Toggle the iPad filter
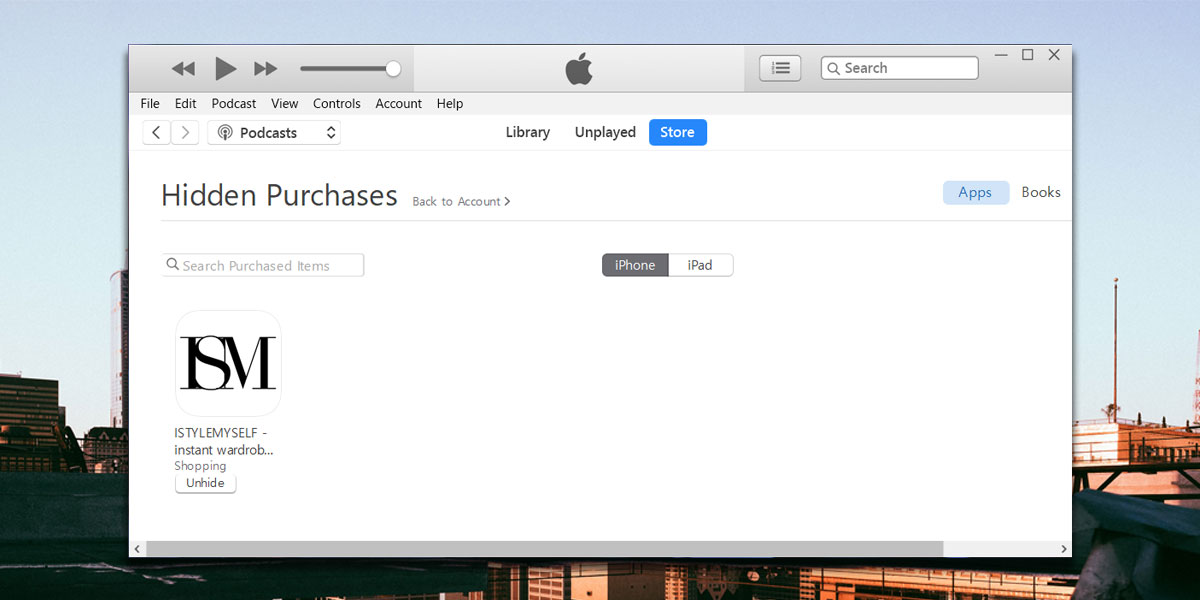 tap(700, 265)
